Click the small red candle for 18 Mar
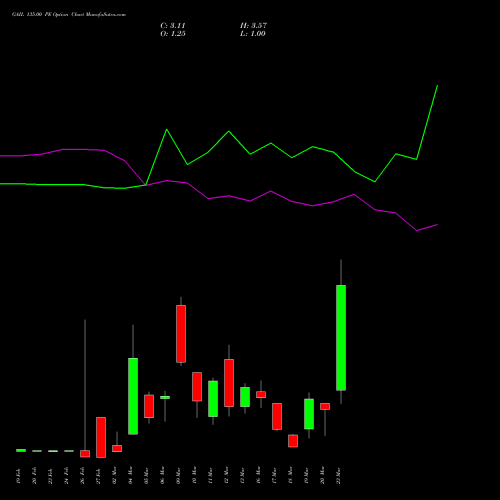This screenshot has width=500, height=500. (293, 441)
